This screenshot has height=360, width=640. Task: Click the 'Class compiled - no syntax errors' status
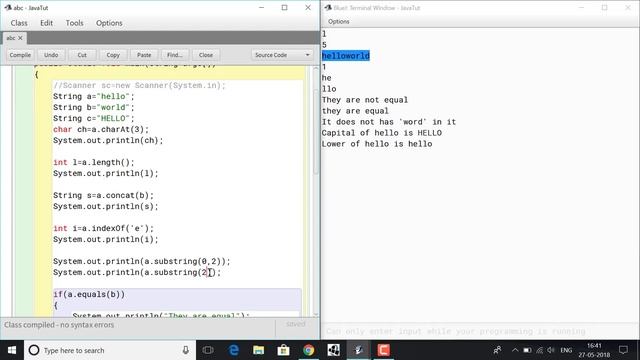pyautogui.click(x=59, y=325)
